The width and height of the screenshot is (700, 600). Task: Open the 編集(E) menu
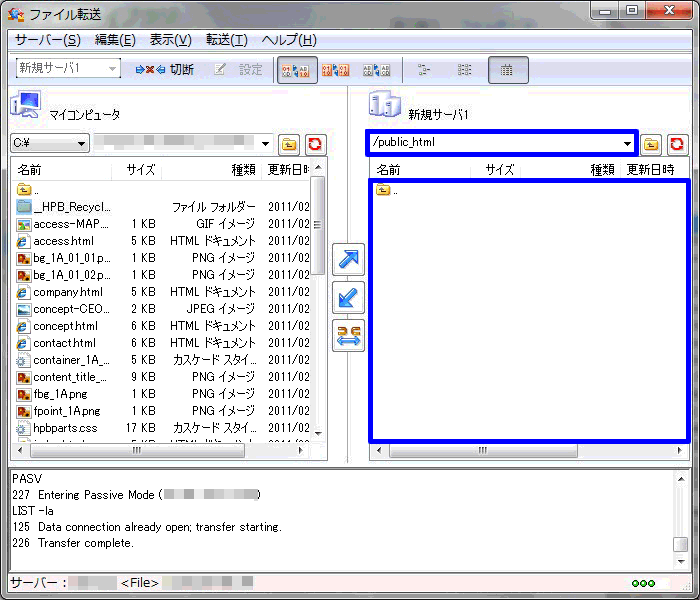115,40
